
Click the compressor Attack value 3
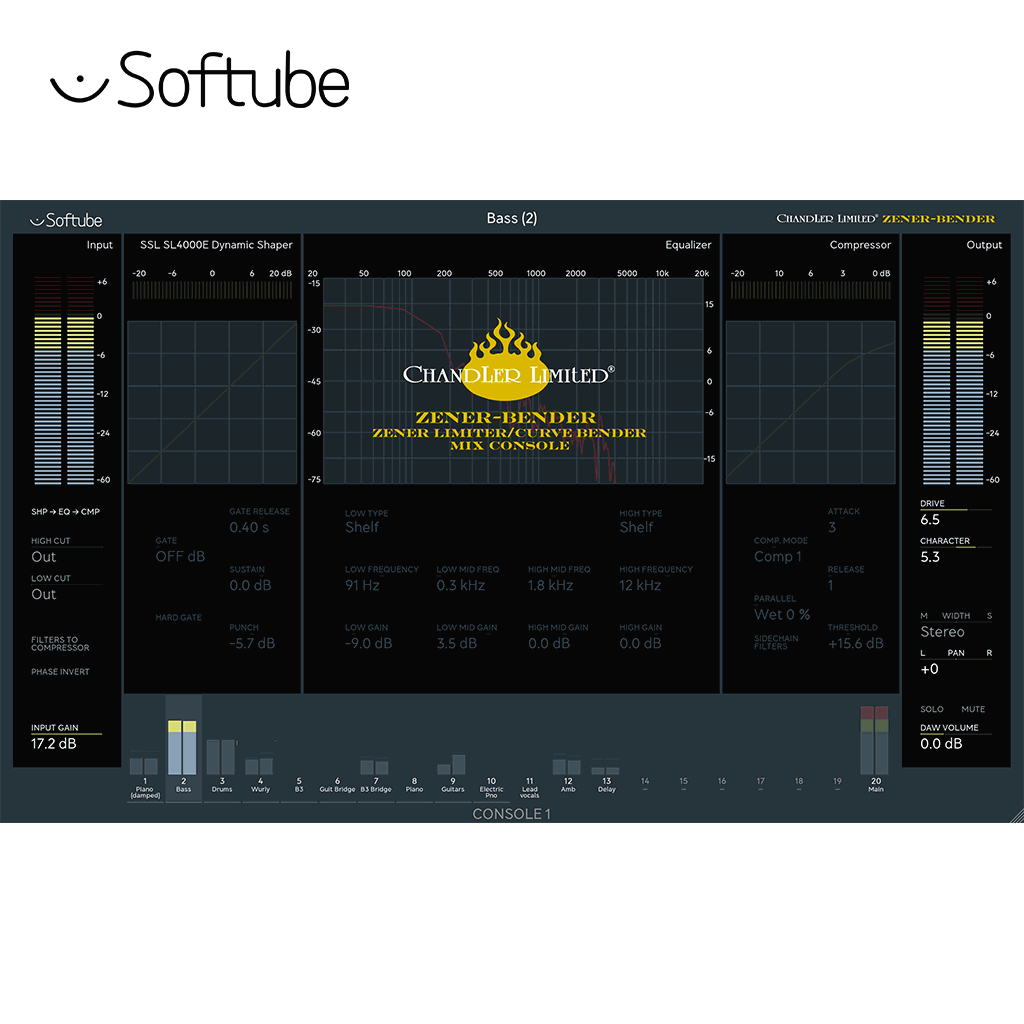pos(832,527)
